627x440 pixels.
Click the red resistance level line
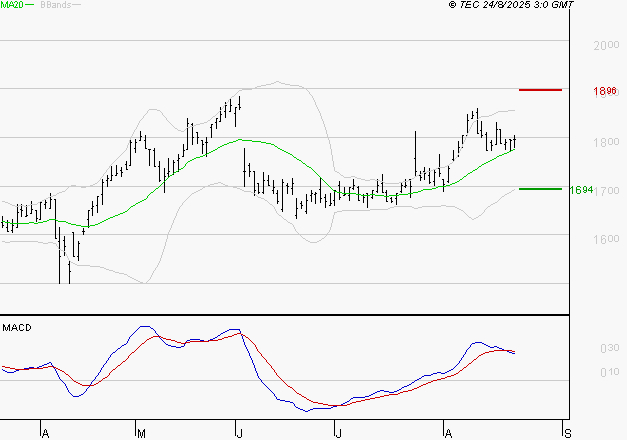[x=540, y=90]
